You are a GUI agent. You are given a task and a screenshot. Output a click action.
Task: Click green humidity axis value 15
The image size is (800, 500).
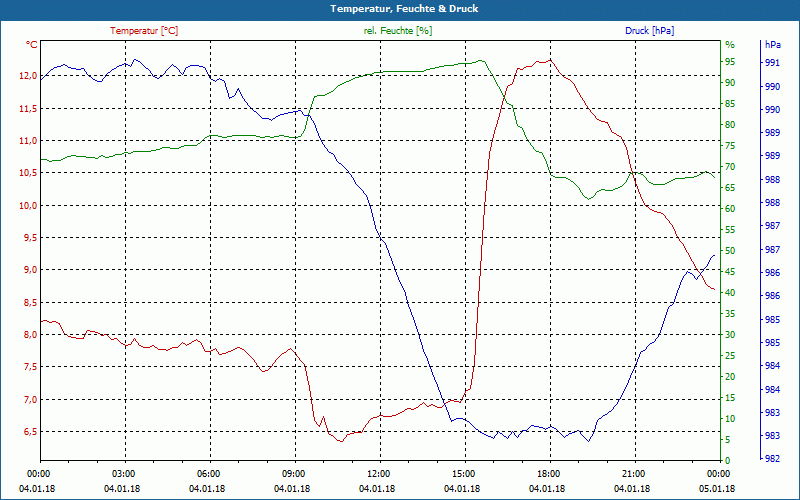tap(730, 398)
